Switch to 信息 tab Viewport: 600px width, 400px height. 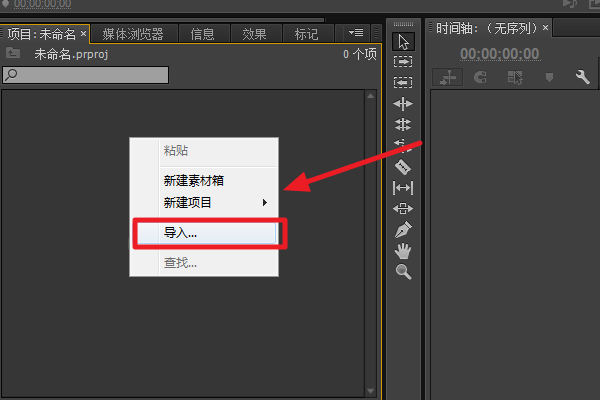pyautogui.click(x=202, y=34)
